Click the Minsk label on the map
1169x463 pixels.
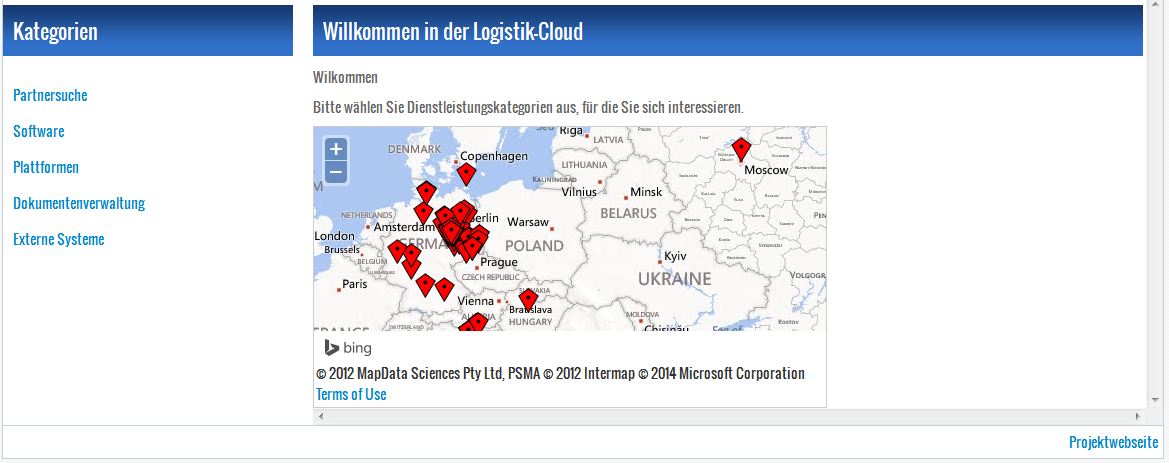click(646, 192)
